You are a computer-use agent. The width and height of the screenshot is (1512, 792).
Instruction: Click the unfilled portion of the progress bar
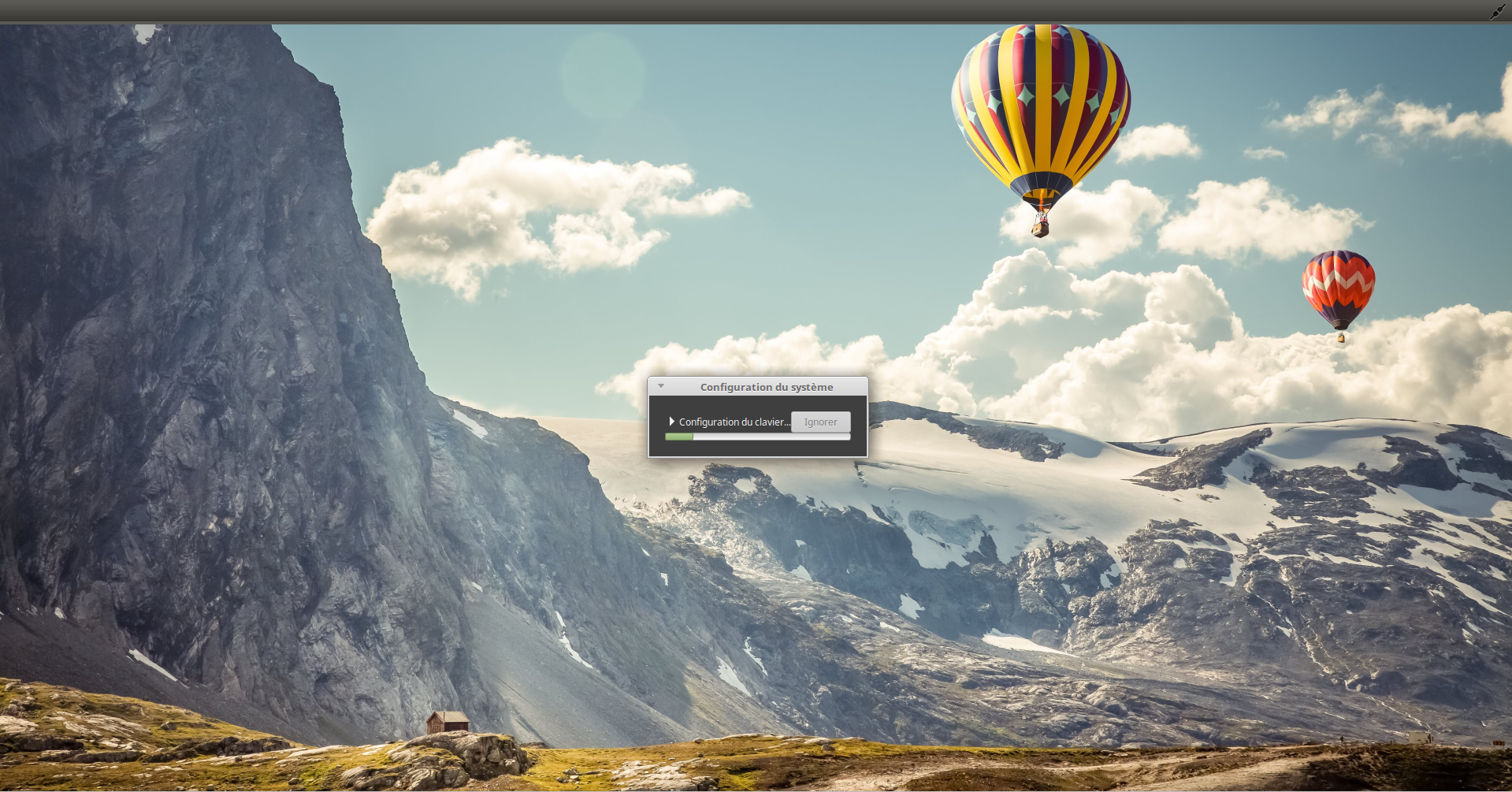click(772, 437)
